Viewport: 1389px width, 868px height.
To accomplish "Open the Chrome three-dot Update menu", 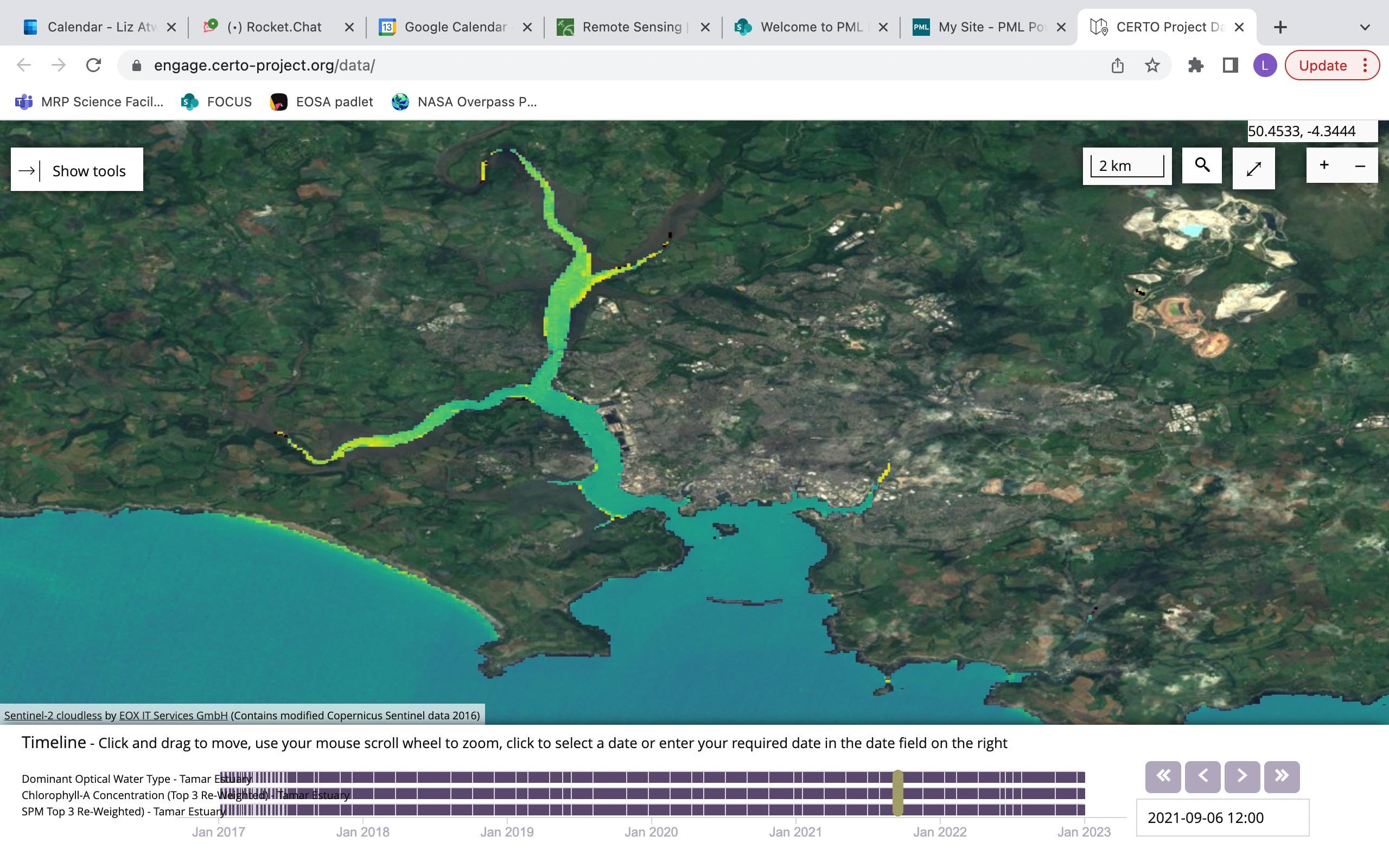I will 1366,66.
